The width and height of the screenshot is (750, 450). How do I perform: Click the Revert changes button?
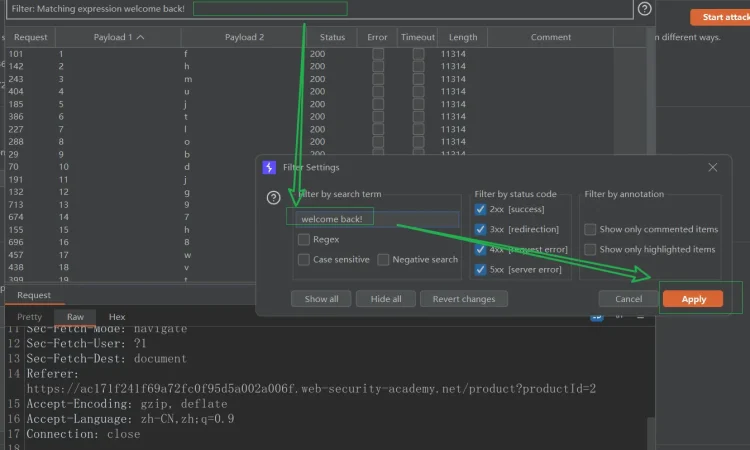click(x=464, y=299)
